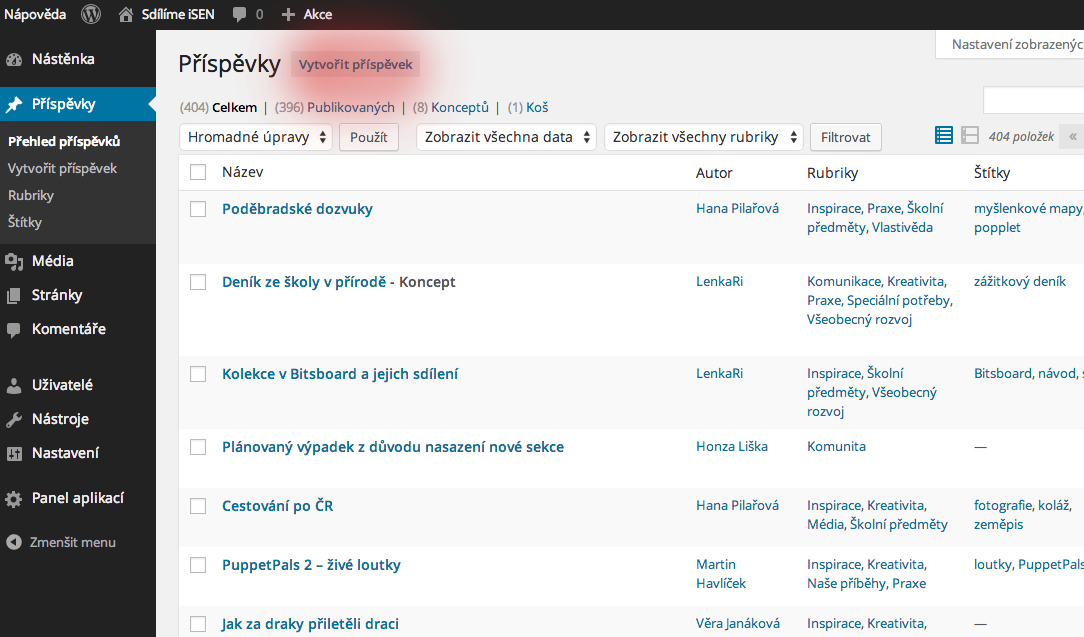Open the post Cestování po ČR
This screenshot has width=1084, height=637.
(277, 506)
